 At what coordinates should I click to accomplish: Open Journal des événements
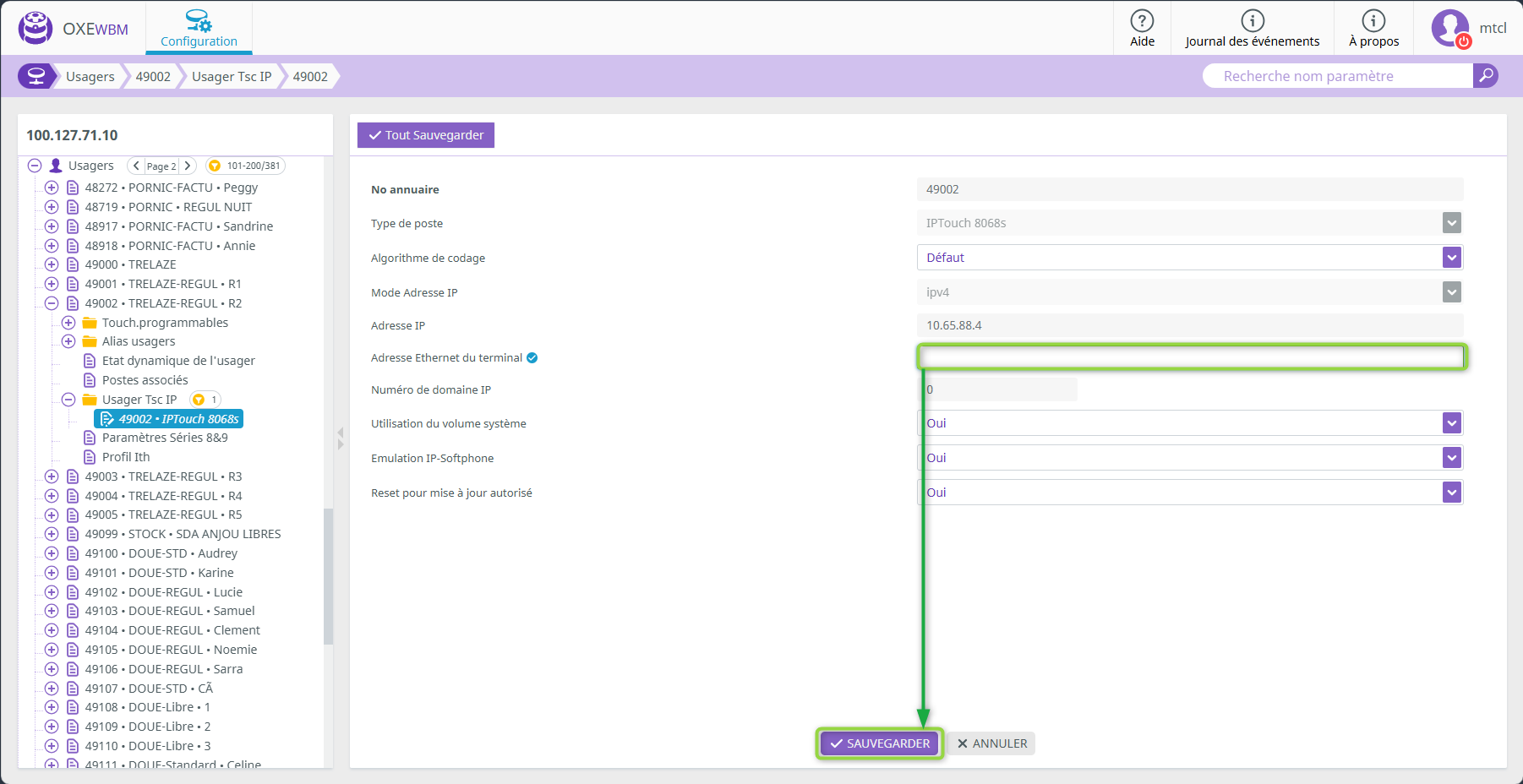coord(1252,28)
